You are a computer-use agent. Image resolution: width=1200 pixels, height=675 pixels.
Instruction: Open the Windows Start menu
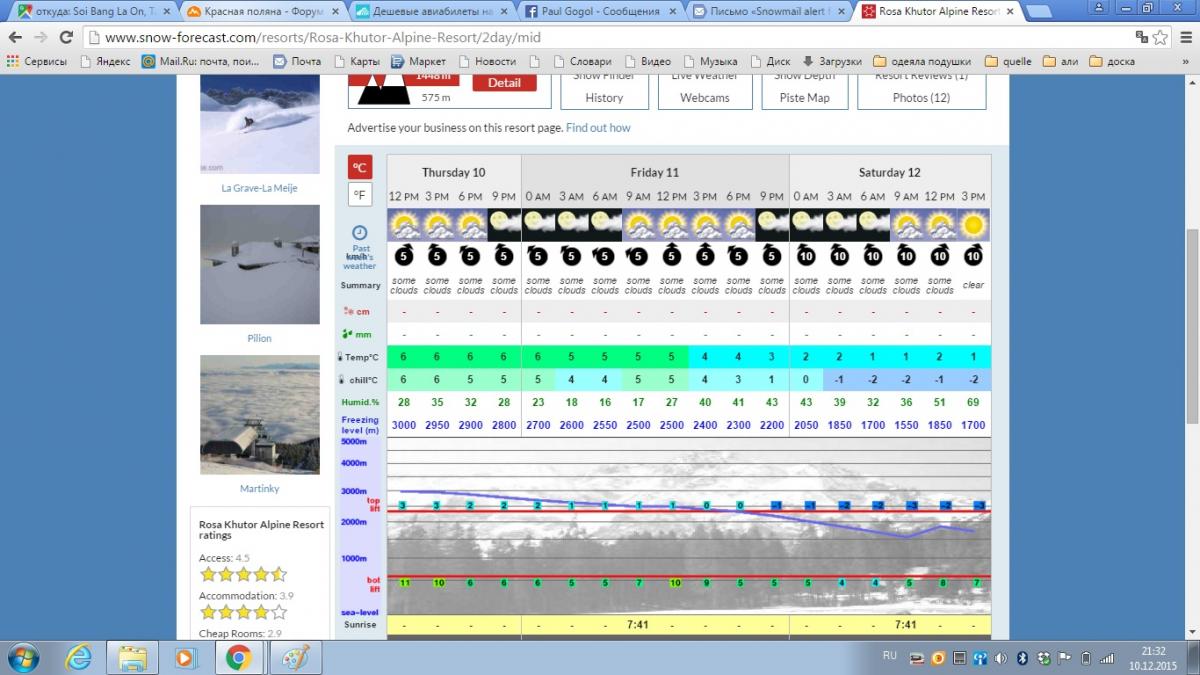tap(22, 657)
